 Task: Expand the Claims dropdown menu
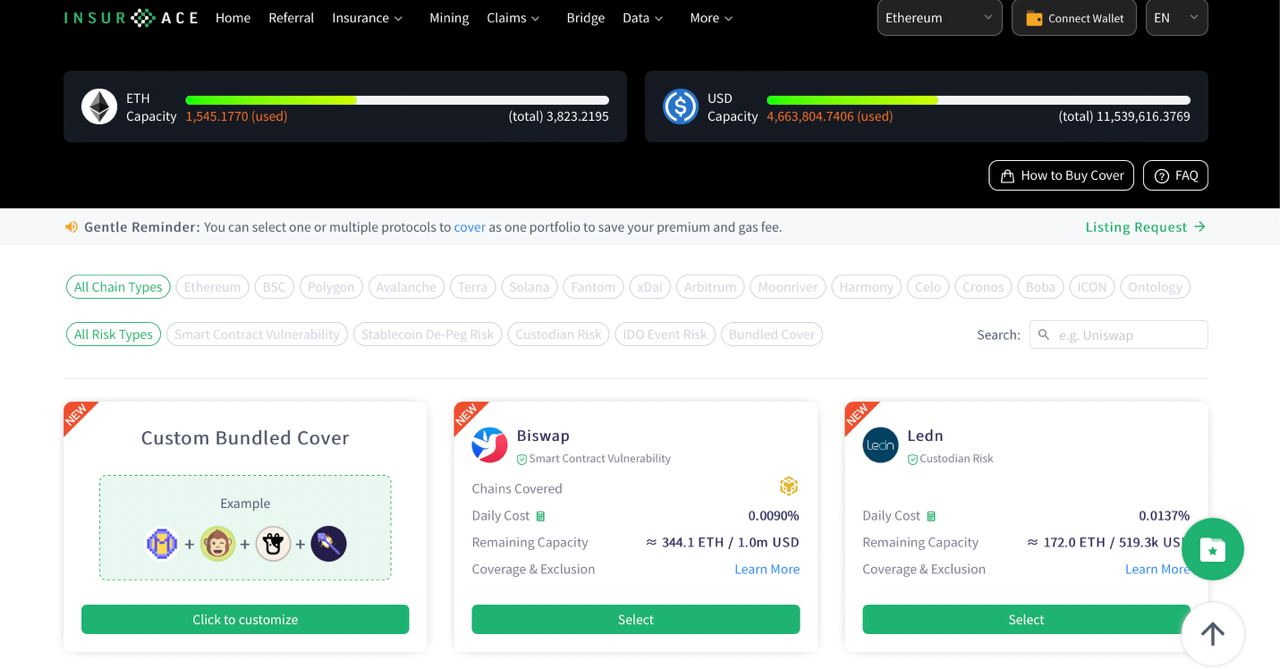pyautogui.click(x=513, y=18)
